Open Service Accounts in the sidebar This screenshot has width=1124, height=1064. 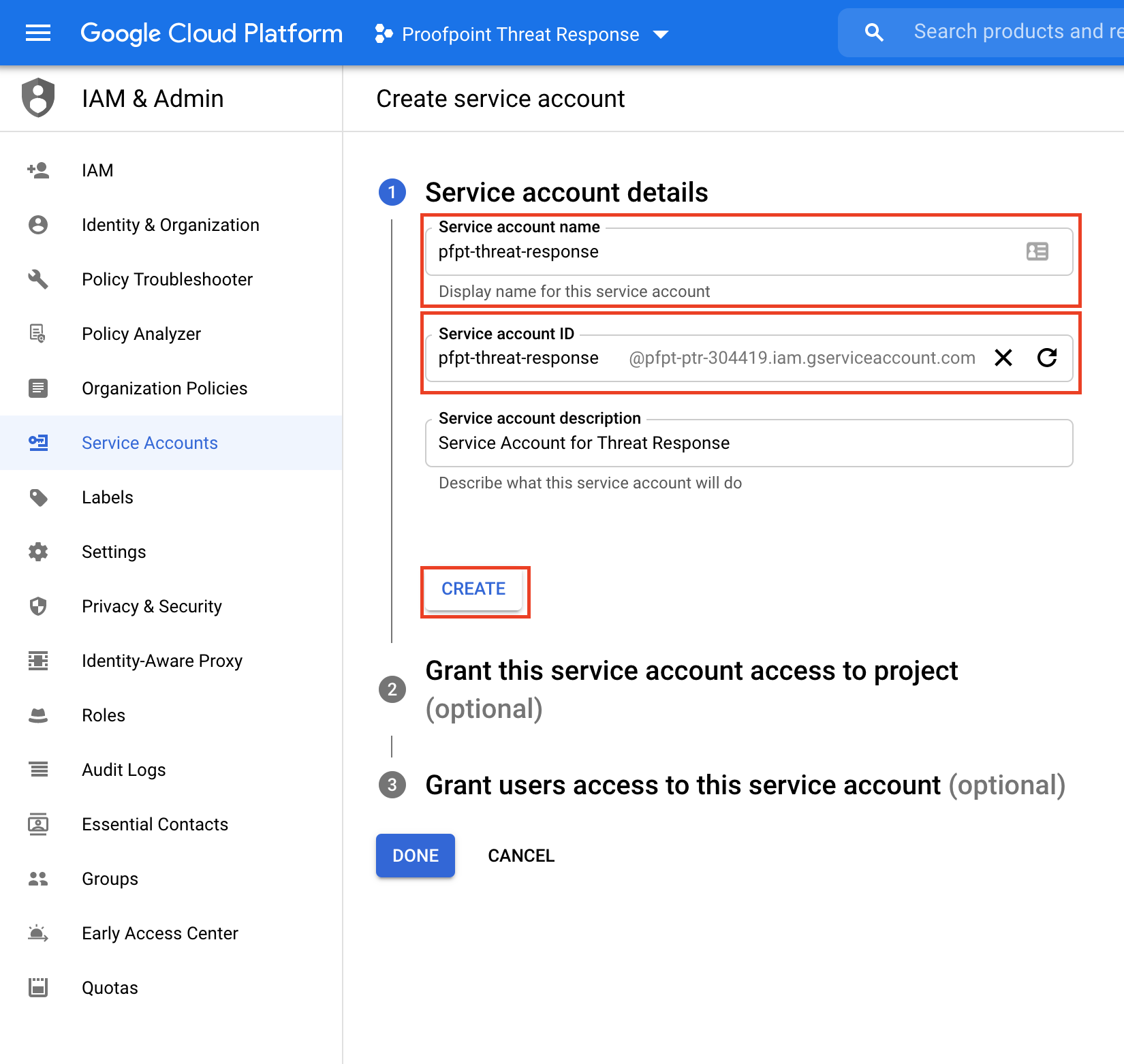(x=149, y=443)
